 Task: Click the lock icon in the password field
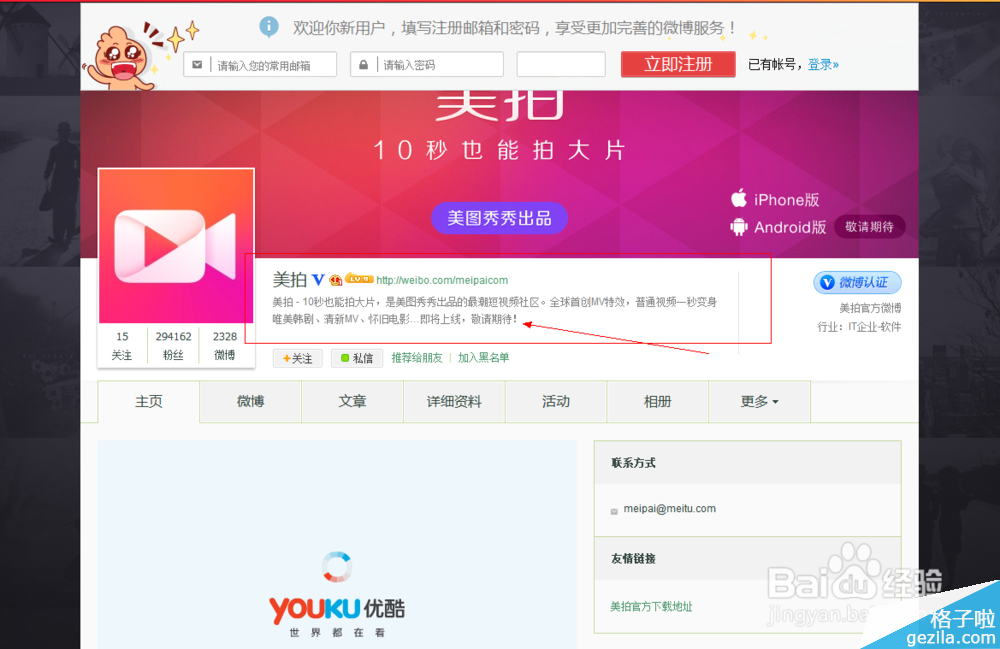[x=364, y=65]
